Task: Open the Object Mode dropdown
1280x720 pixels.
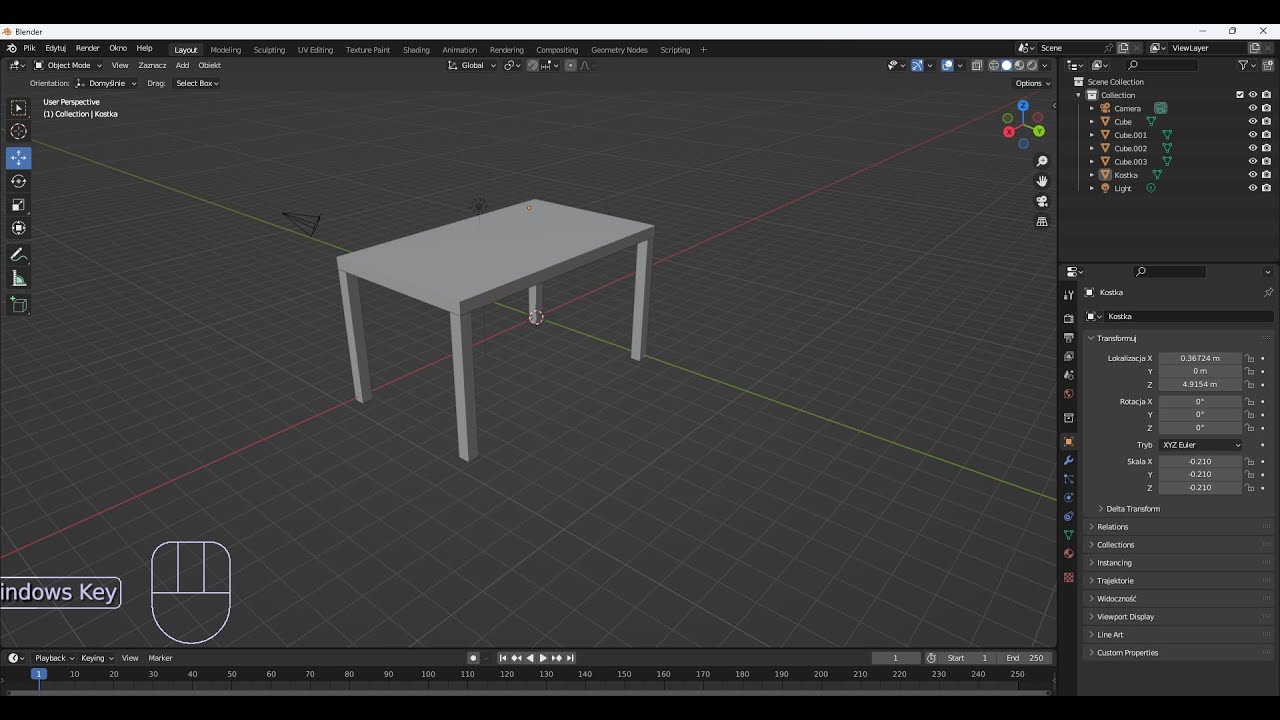Action: [x=68, y=65]
